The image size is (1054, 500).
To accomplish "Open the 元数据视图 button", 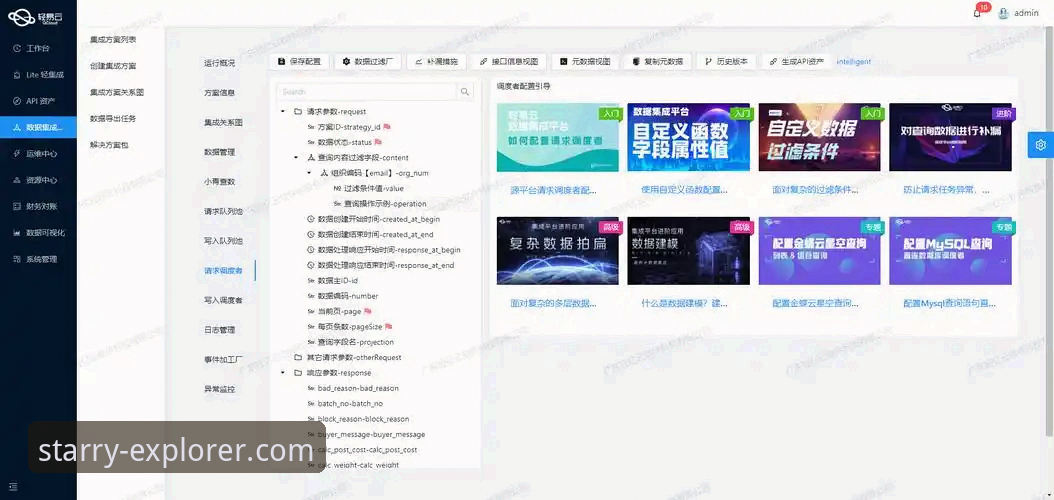I will pyautogui.click(x=585, y=61).
